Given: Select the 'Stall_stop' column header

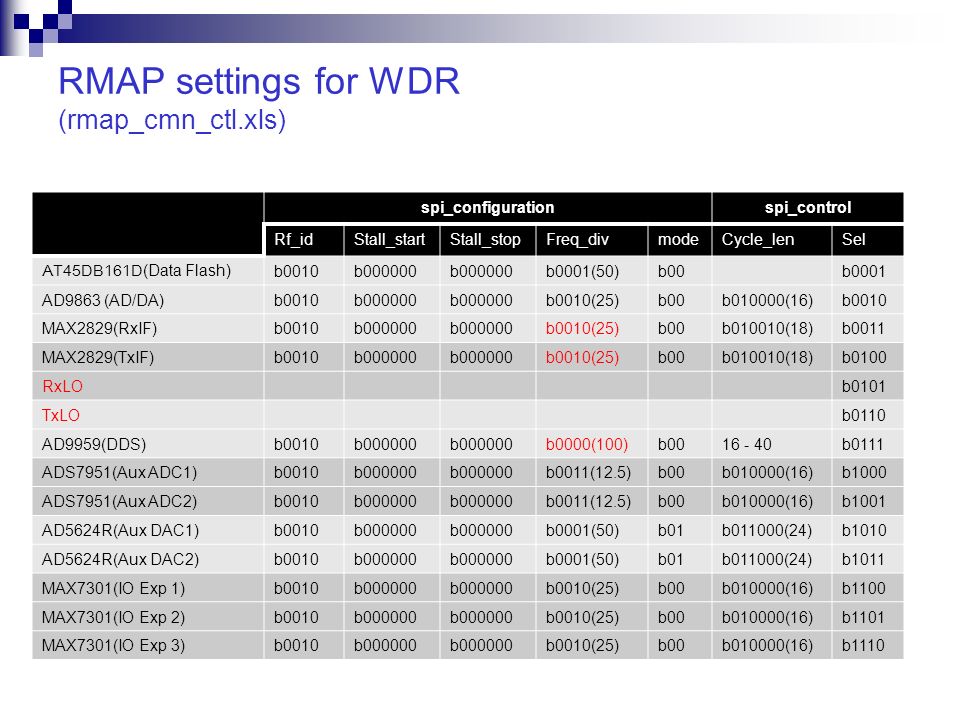Looking at the screenshot, I should click(x=485, y=239).
